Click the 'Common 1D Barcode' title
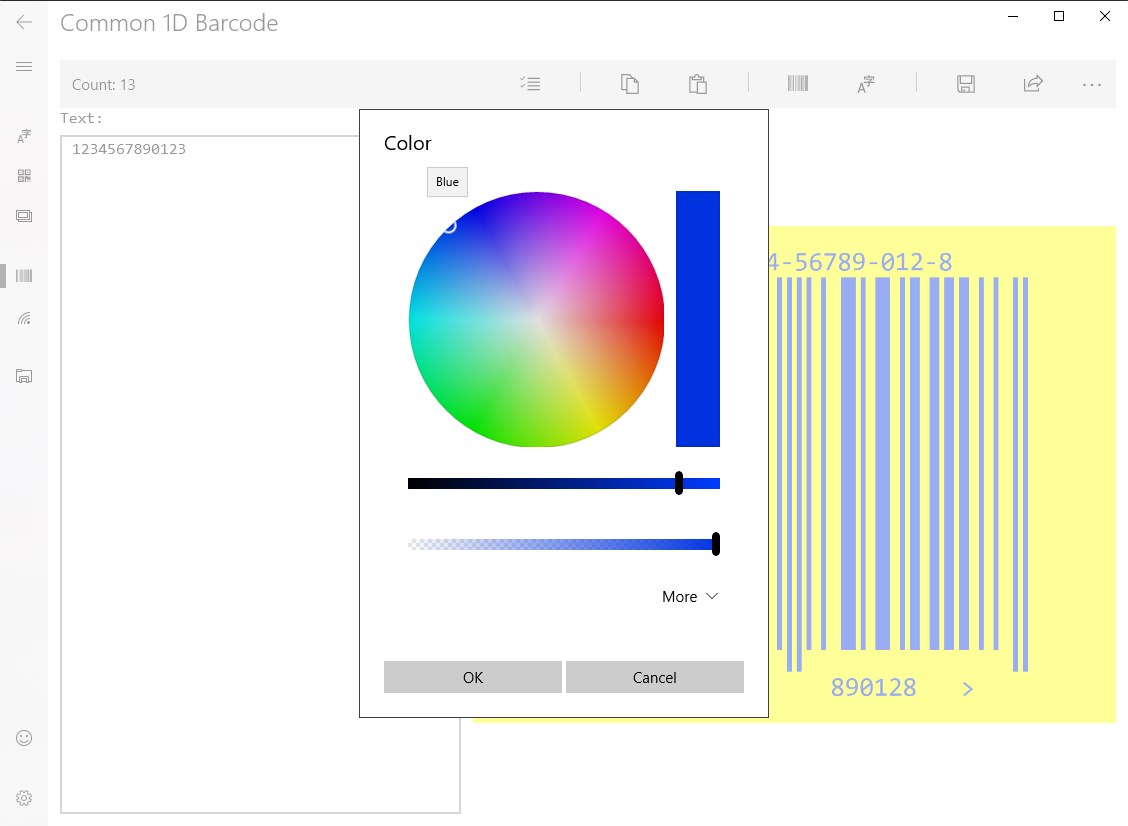Image resolution: width=1128 pixels, height=826 pixels. pyautogui.click(x=169, y=23)
